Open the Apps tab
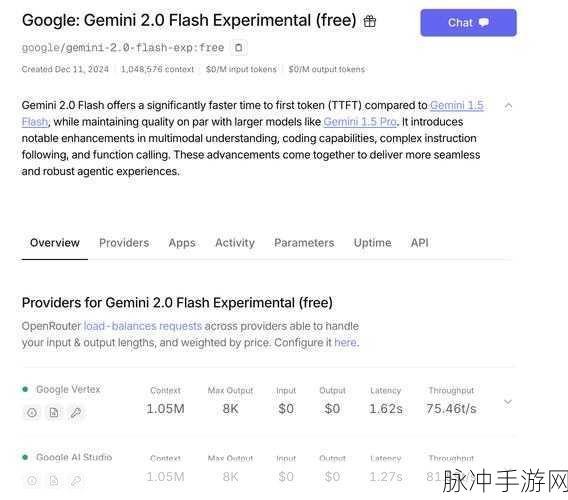The image size is (568, 500). (x=182, y=243)
